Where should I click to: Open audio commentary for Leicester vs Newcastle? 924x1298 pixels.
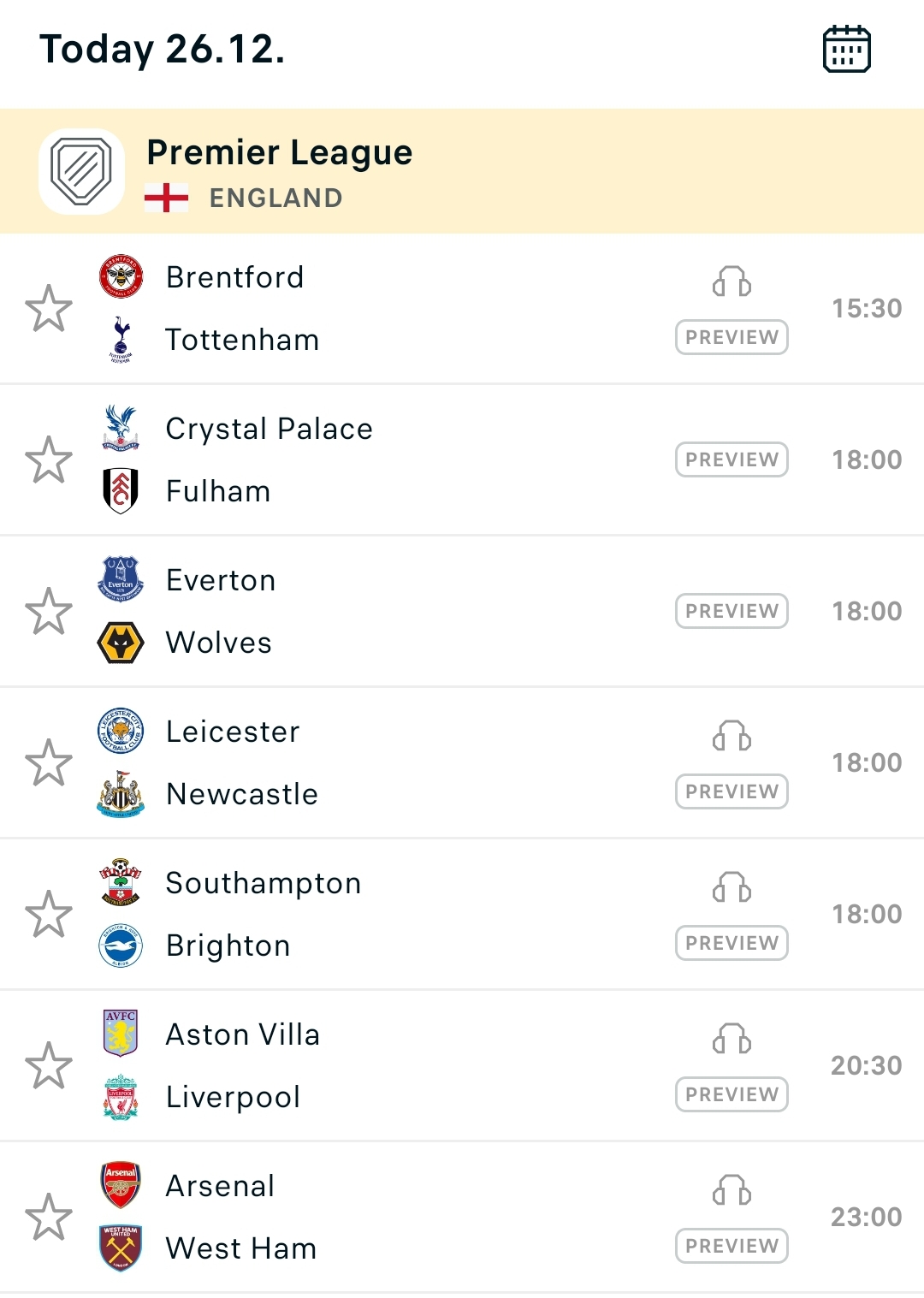click(731, 736)
